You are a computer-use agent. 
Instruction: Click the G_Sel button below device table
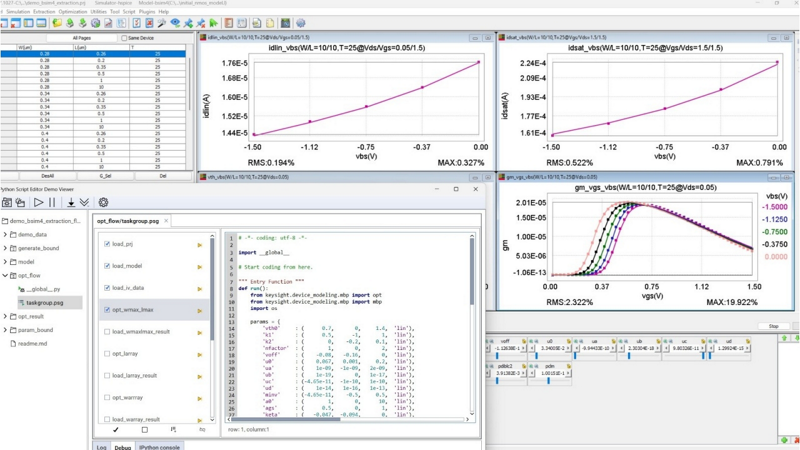[105, 176]
